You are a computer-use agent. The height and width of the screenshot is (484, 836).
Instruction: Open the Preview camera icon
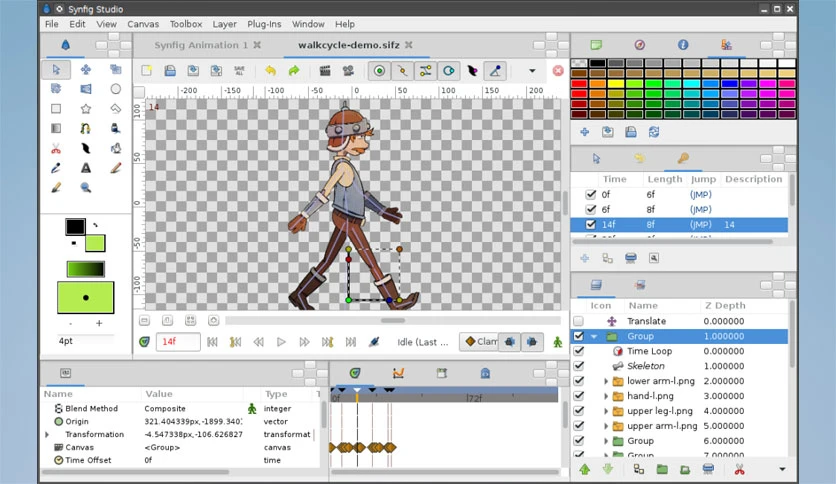(348, 71)
